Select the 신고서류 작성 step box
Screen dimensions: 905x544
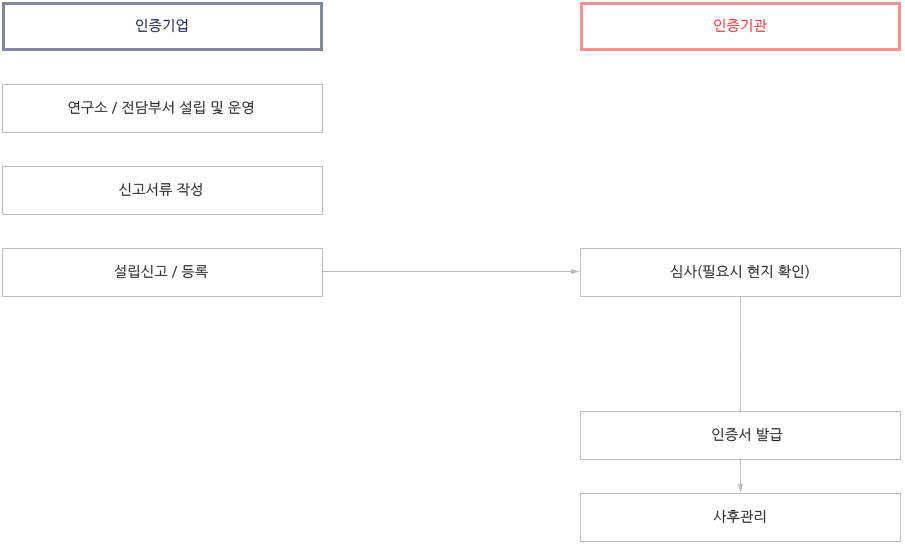(162, 190)
